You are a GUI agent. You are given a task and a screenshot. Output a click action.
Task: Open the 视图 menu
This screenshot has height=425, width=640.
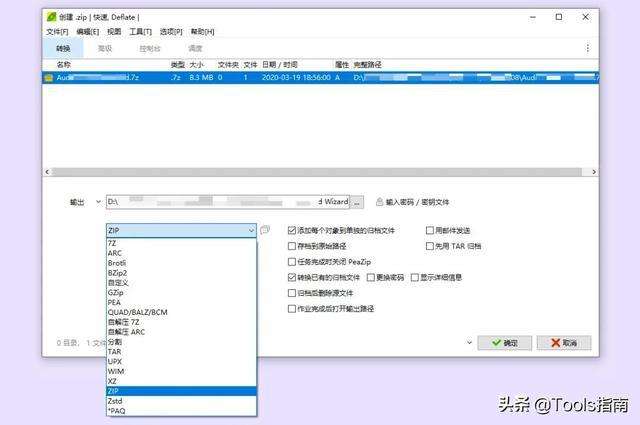(114, 31)
